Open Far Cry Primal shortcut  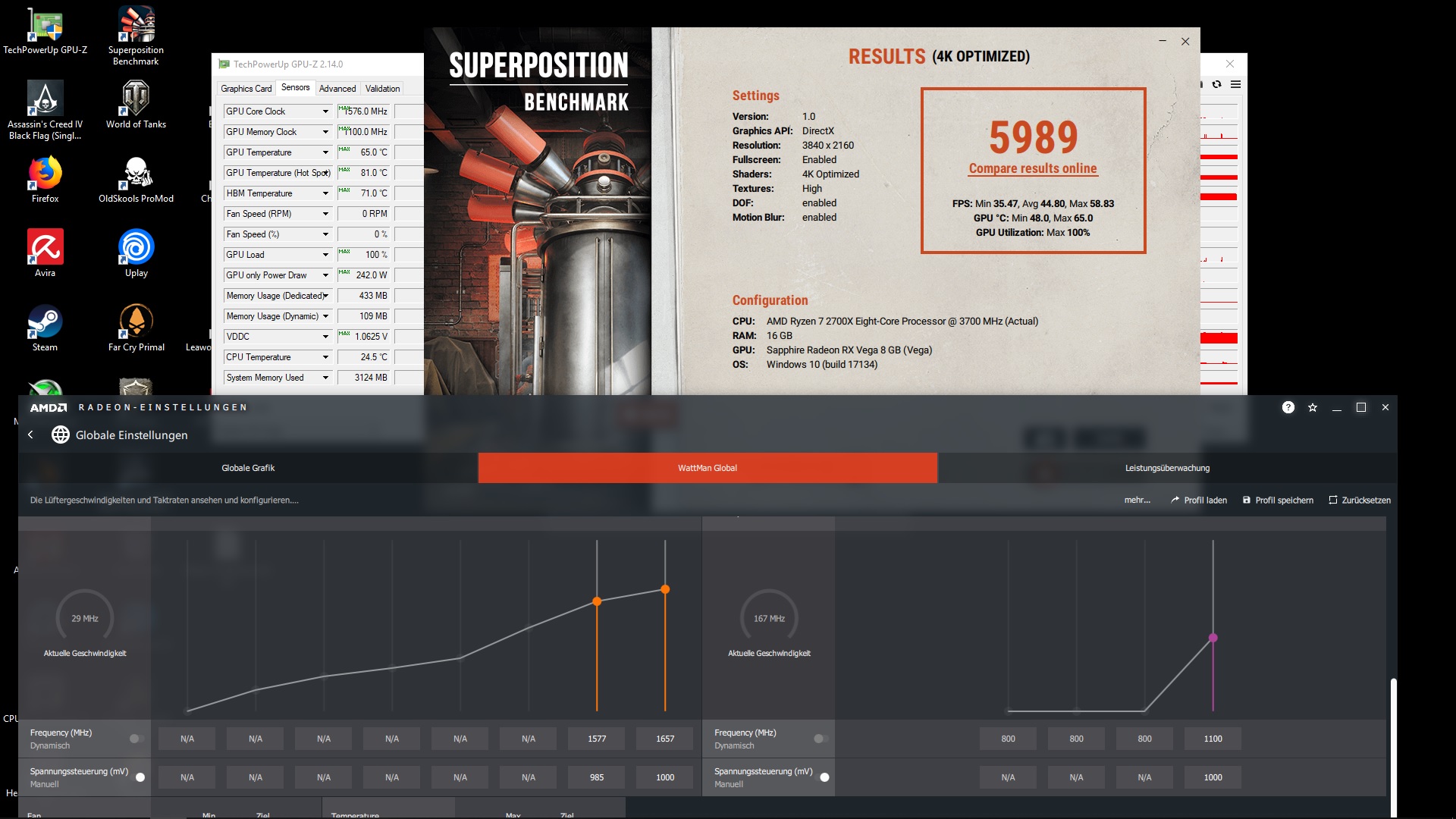[x=136, y=328]
